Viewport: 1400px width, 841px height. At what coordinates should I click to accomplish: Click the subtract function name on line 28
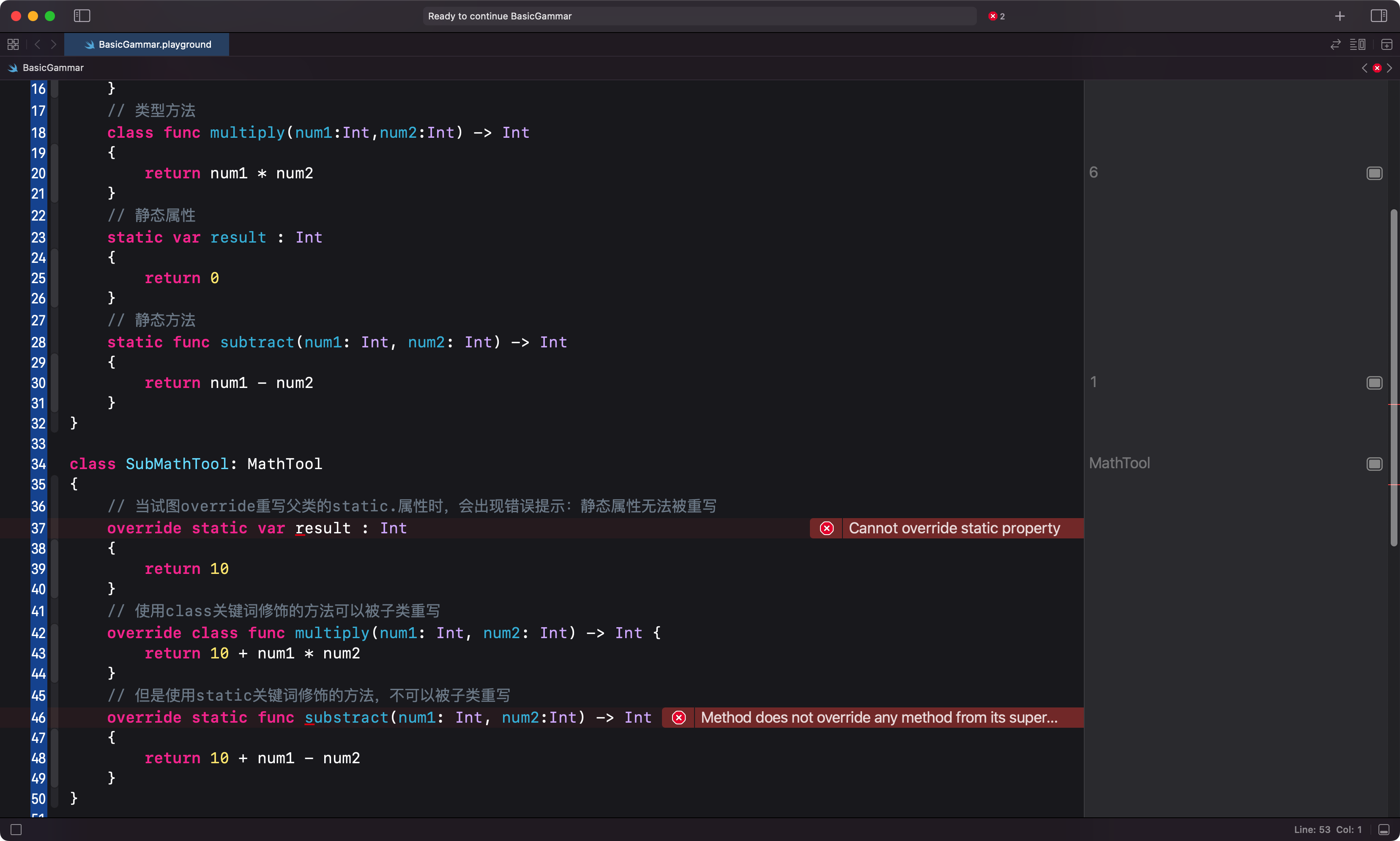(257, 342)
